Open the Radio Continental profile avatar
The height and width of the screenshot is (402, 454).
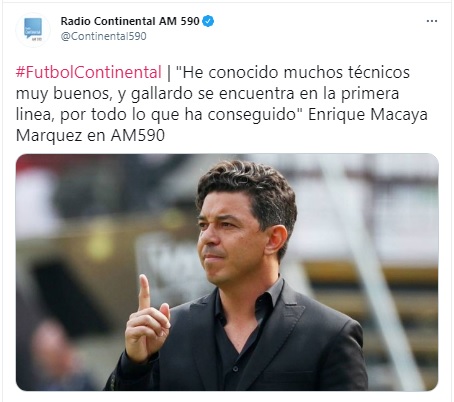coord(33,30)
